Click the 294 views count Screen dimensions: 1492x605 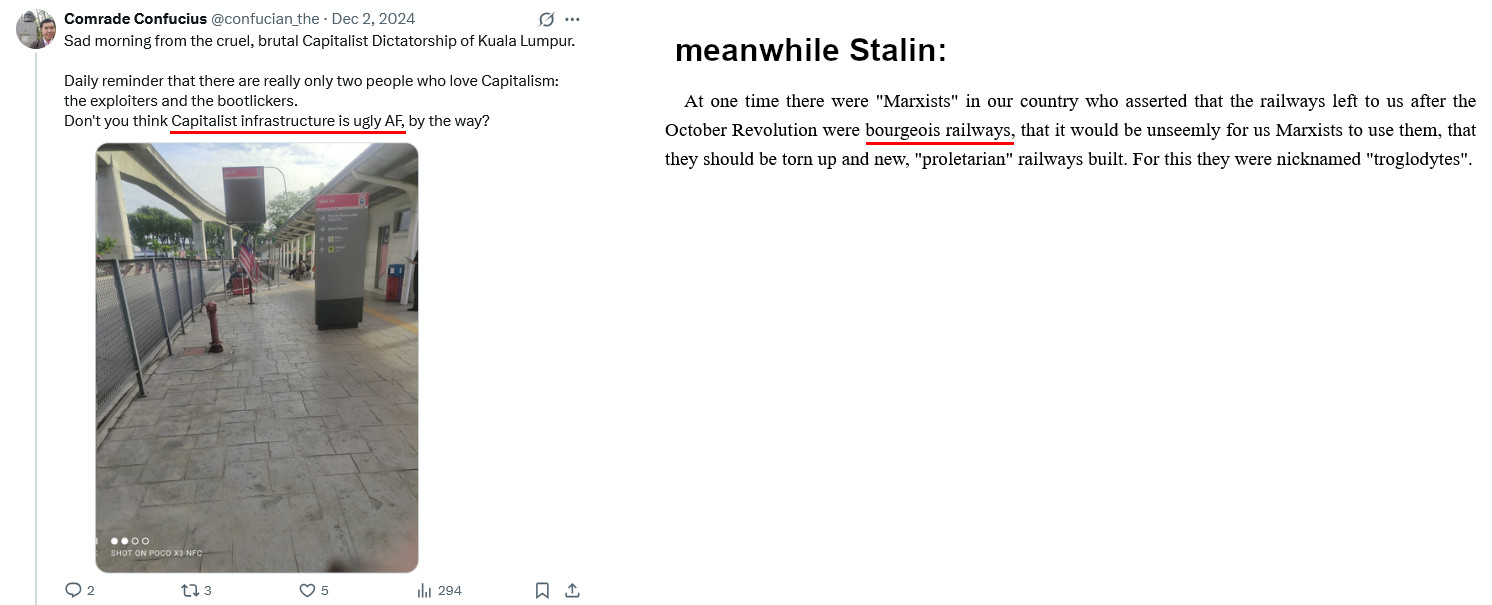click(450, 590)
